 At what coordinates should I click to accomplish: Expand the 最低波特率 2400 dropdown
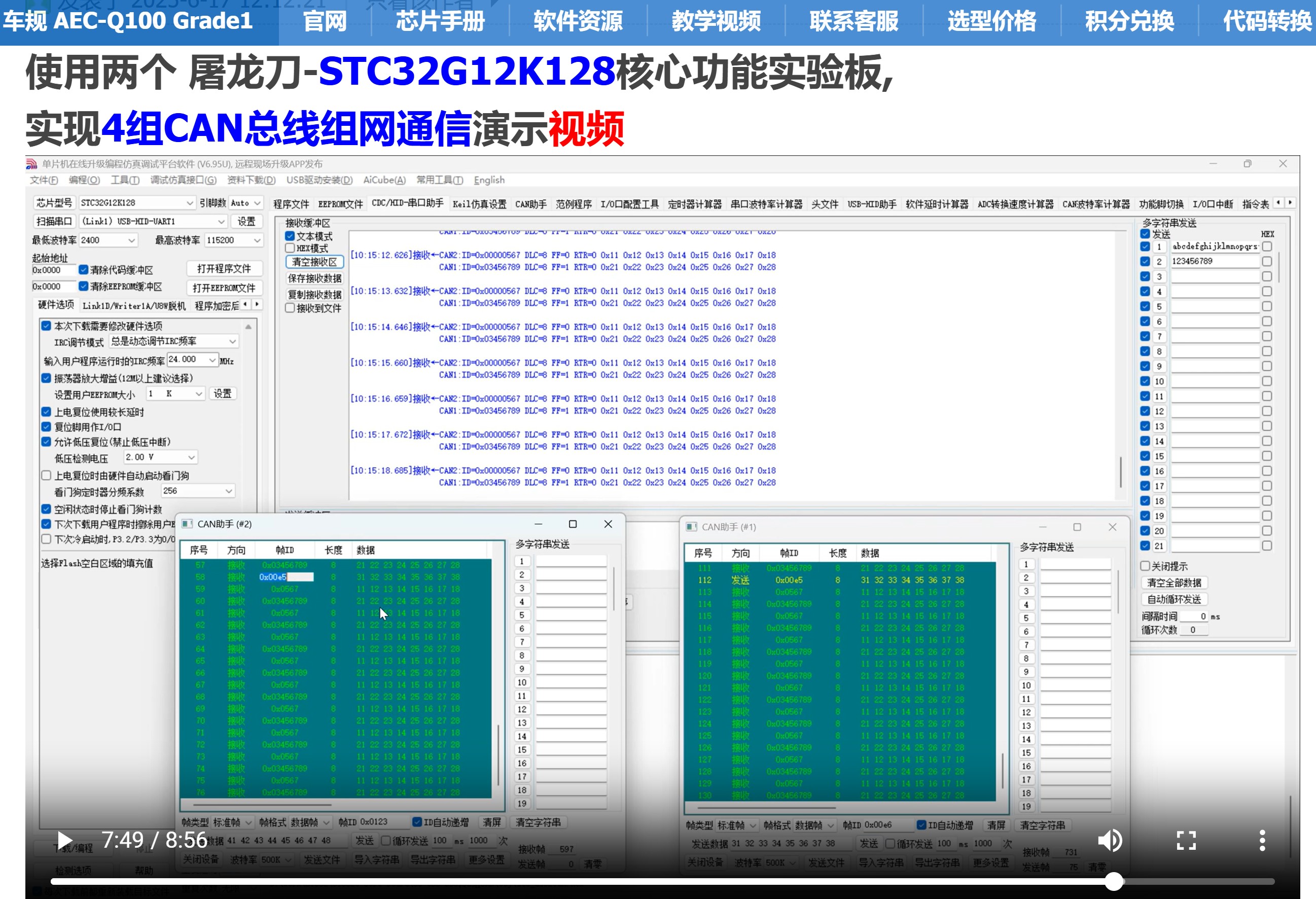(131, 241)
